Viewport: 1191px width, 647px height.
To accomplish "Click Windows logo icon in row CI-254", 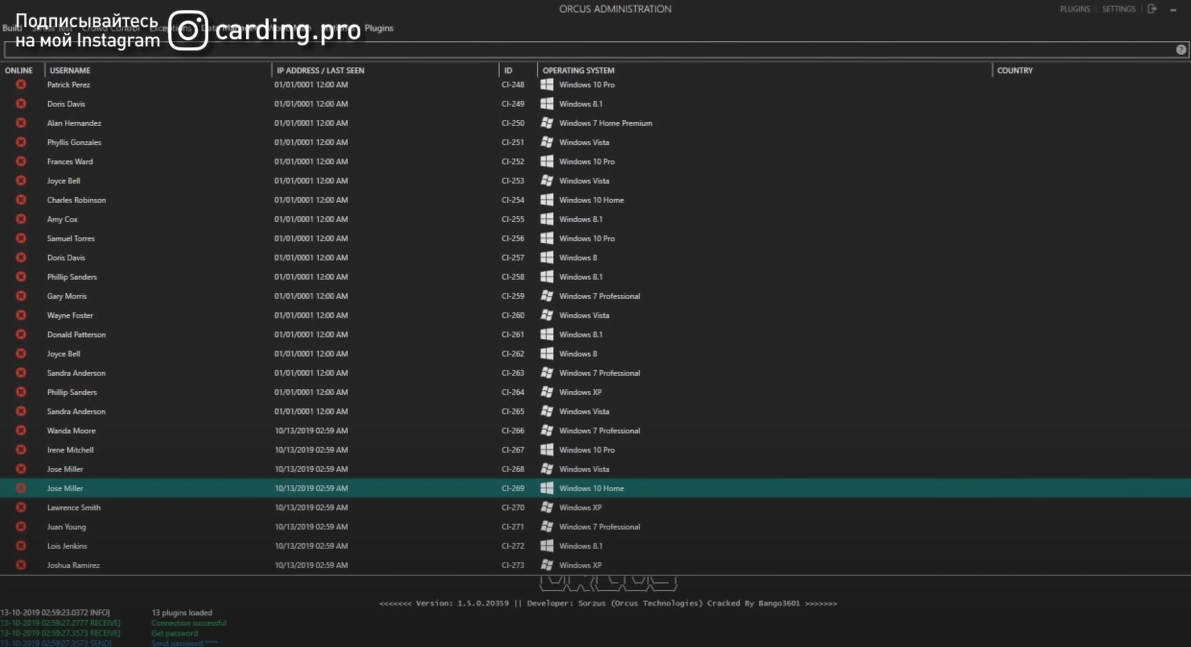I will [547, 200].
